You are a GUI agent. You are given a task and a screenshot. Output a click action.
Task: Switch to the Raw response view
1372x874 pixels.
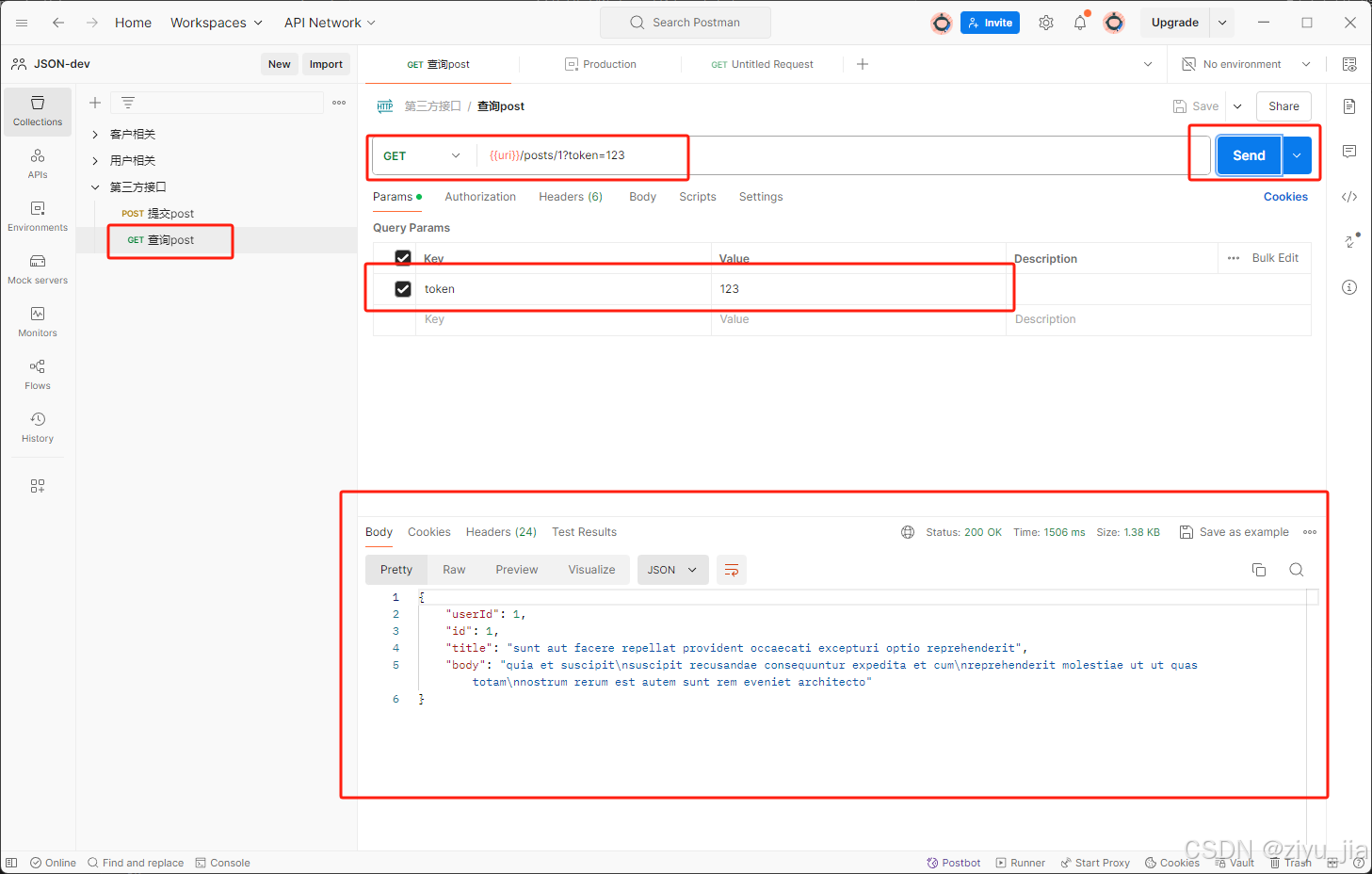(454, 570)
